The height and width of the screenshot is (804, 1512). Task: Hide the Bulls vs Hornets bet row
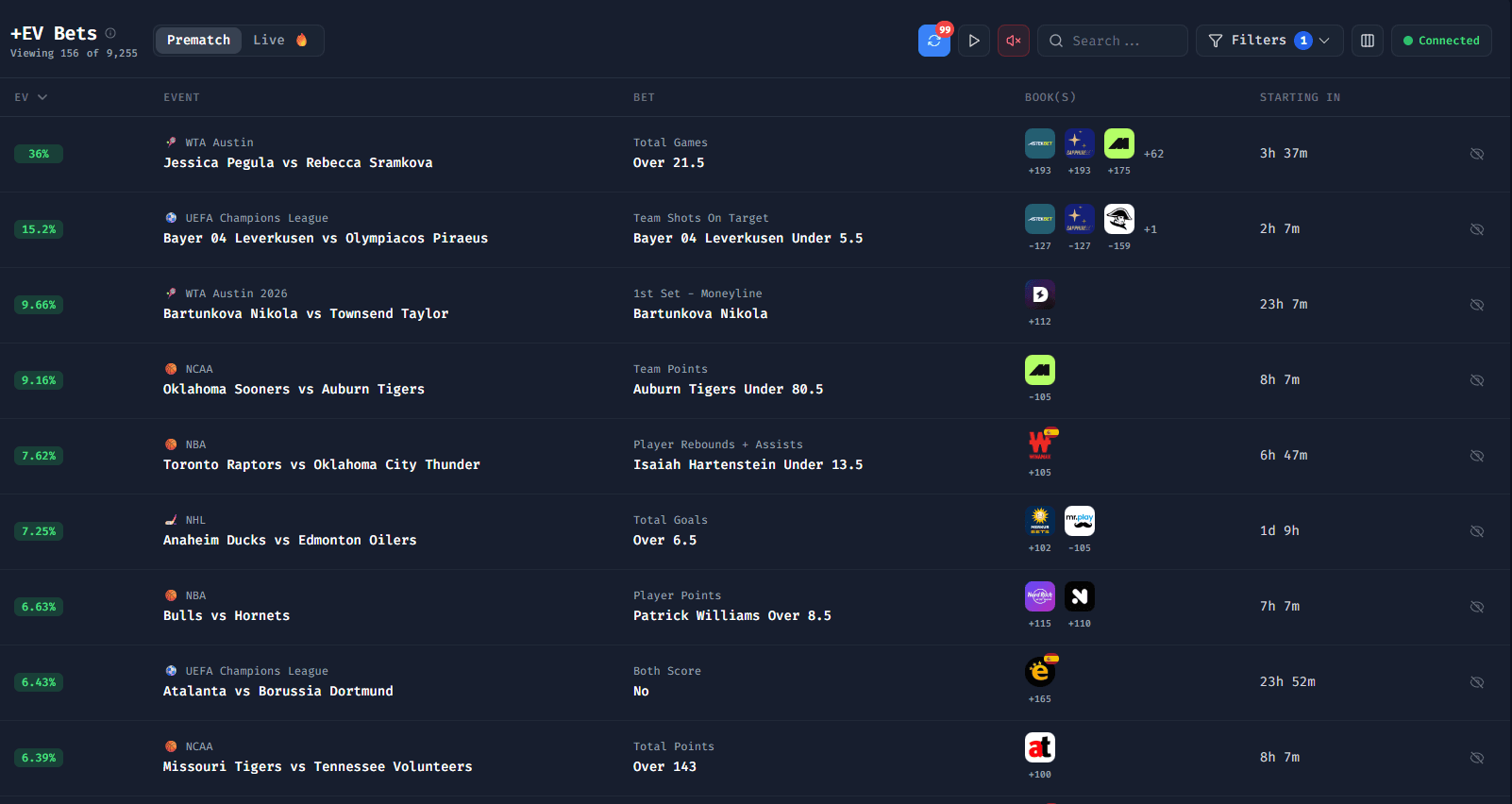pos(1477,607)
